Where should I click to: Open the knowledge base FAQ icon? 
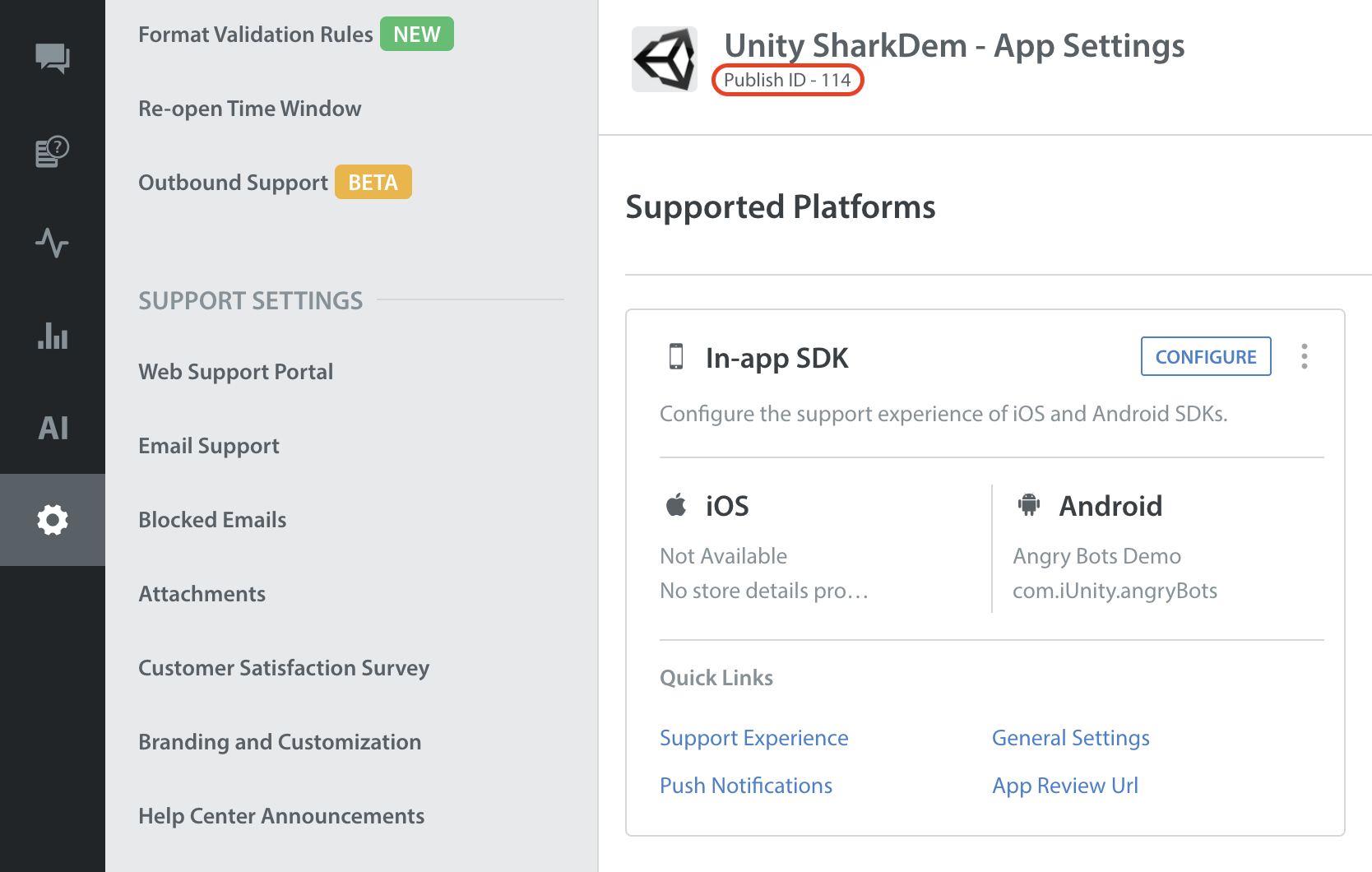53,151
